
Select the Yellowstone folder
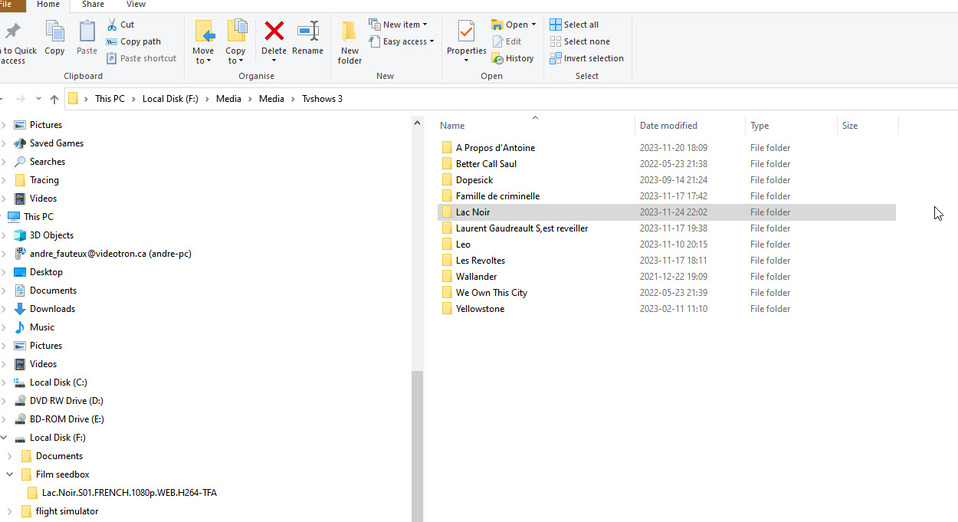tap(480, 309)
